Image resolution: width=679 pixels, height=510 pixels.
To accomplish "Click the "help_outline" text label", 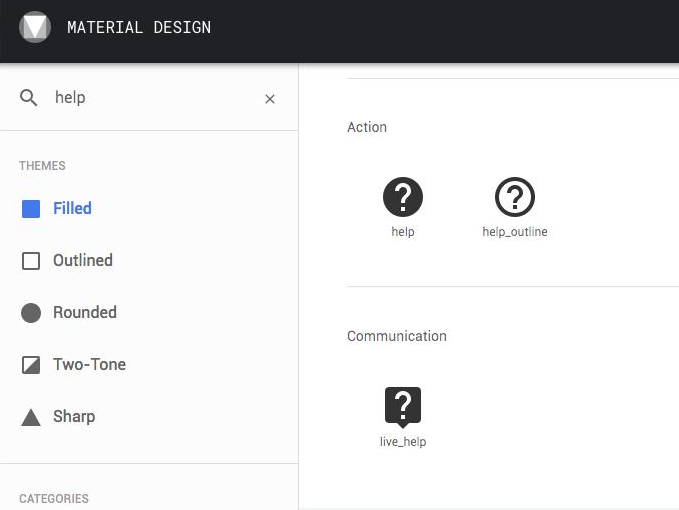I will pyautogui.click(x=515, y=232).
